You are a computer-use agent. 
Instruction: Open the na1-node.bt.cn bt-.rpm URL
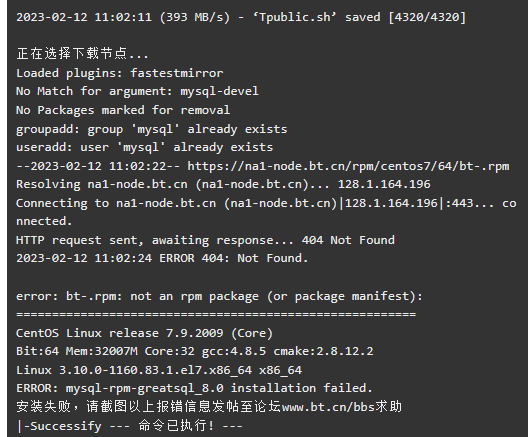click(348, 166)
